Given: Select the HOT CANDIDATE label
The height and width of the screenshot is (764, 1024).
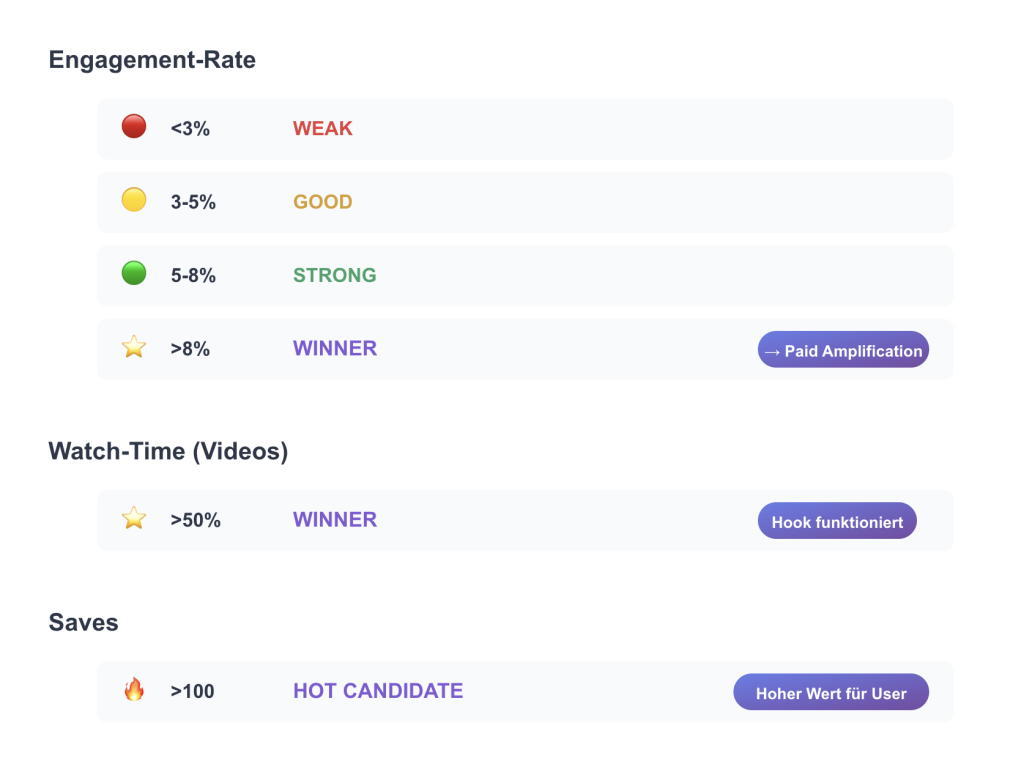Looking at the screenshot, I should pos(377,691).
